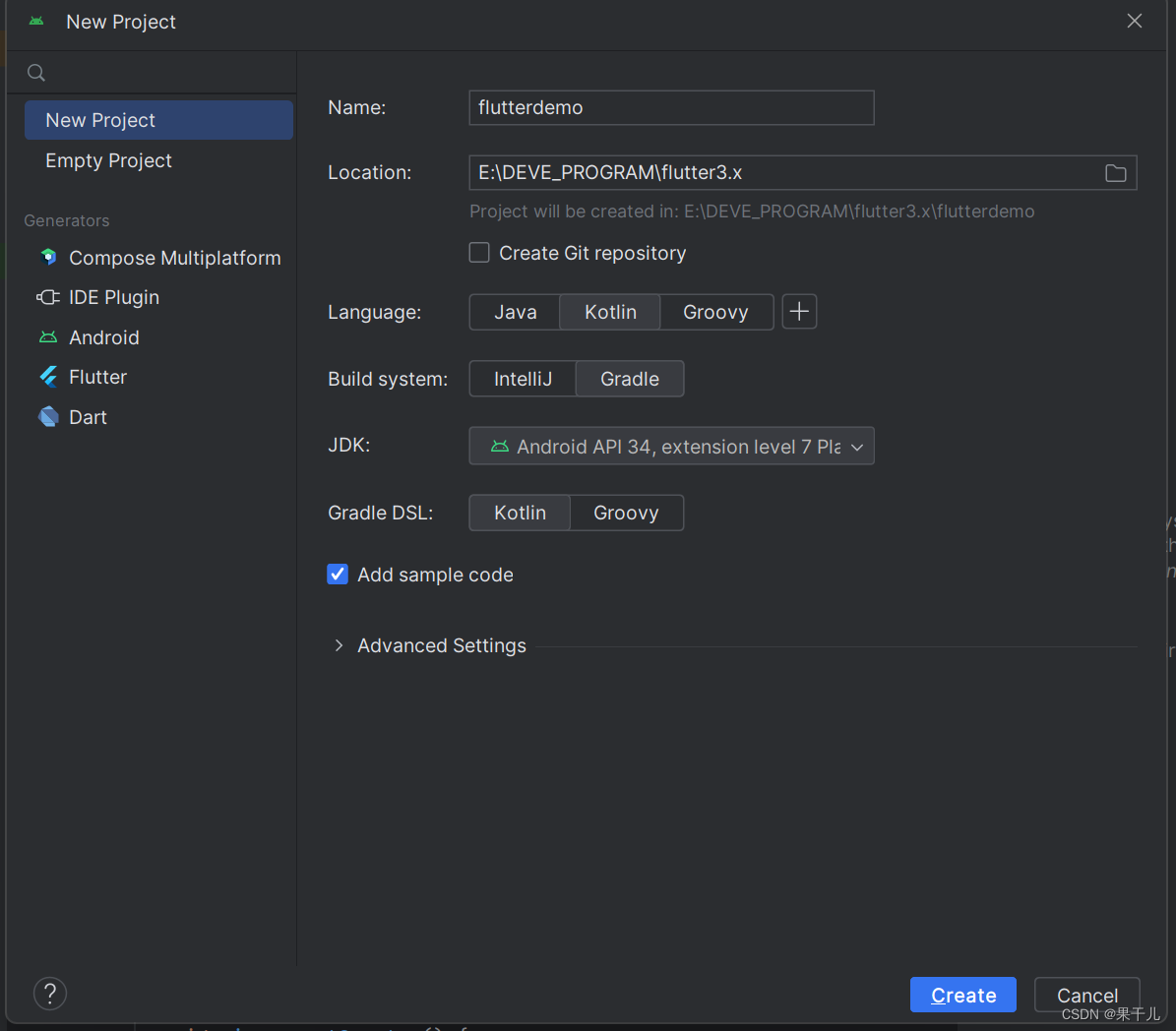Click the Create button
Viewport: 1176px width, 1031px height.
pyautogui.click(x=963, y=995)
